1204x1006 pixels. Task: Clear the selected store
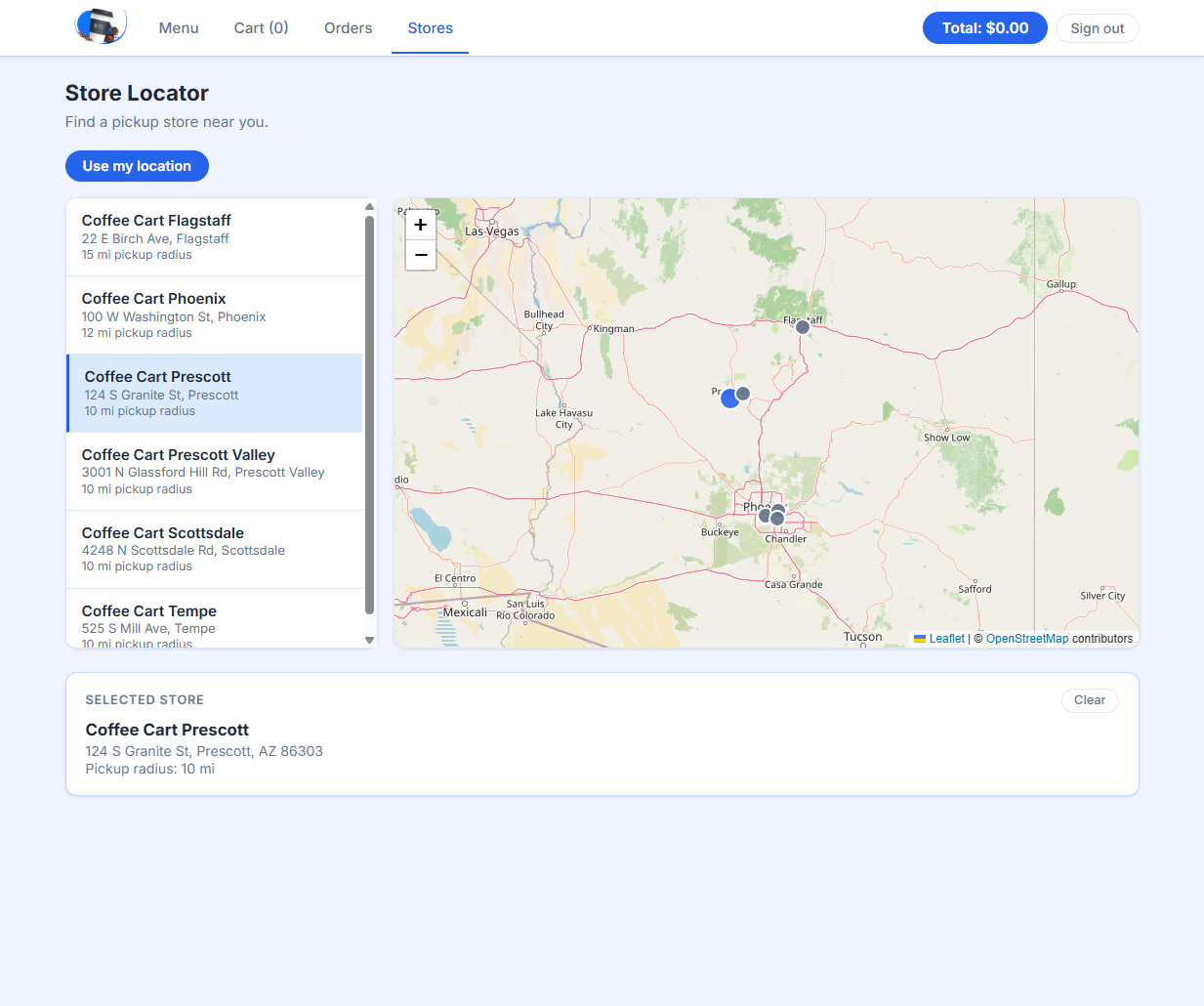[1089, 700]
